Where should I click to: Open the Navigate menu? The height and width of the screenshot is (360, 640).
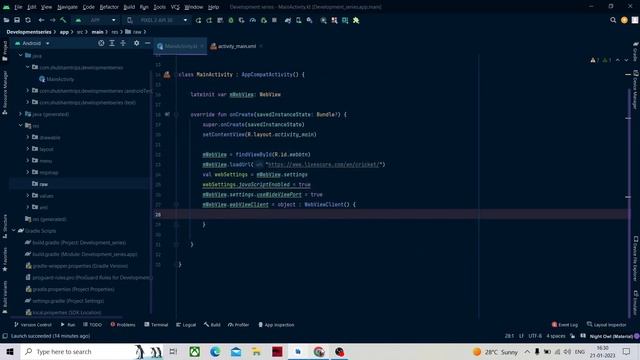67,7
